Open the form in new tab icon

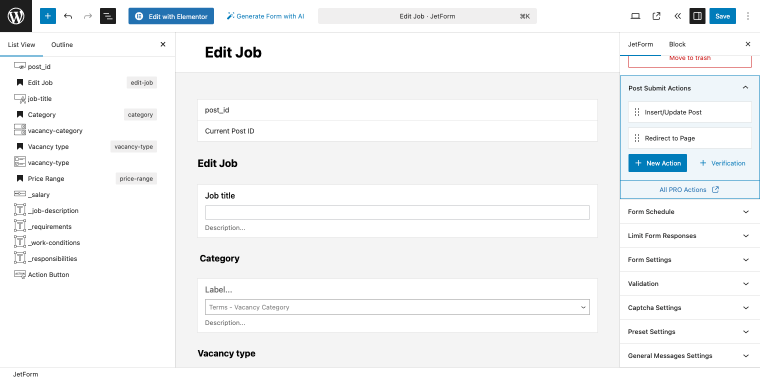[x=656, y=16]
